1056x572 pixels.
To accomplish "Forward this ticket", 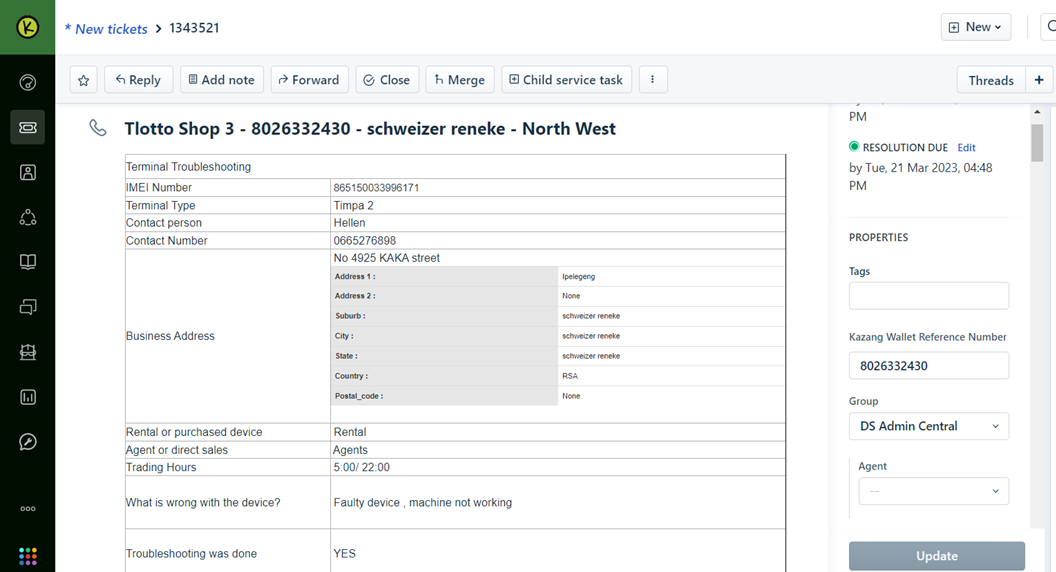I will coord(309,80).
